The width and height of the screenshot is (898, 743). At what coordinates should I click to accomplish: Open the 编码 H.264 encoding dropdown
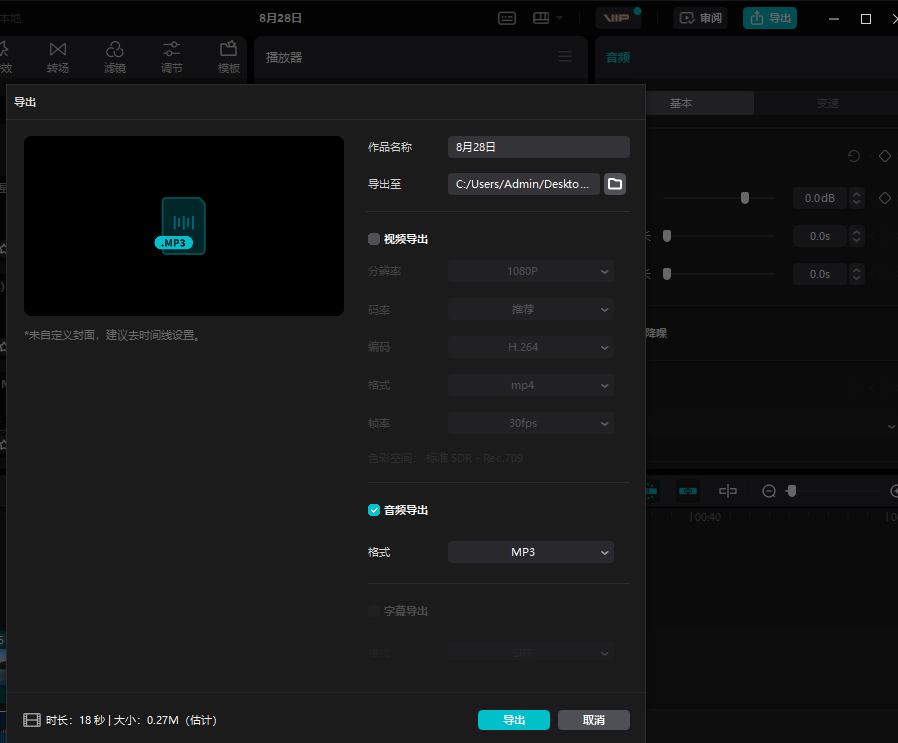[x=530, y=347]
